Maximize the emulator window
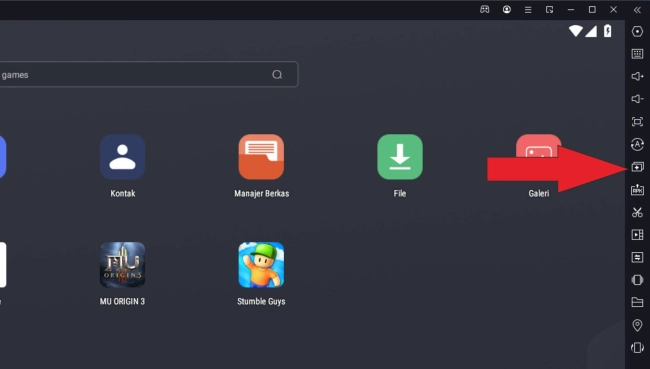 pyautogui.click(x=592, y=9)
